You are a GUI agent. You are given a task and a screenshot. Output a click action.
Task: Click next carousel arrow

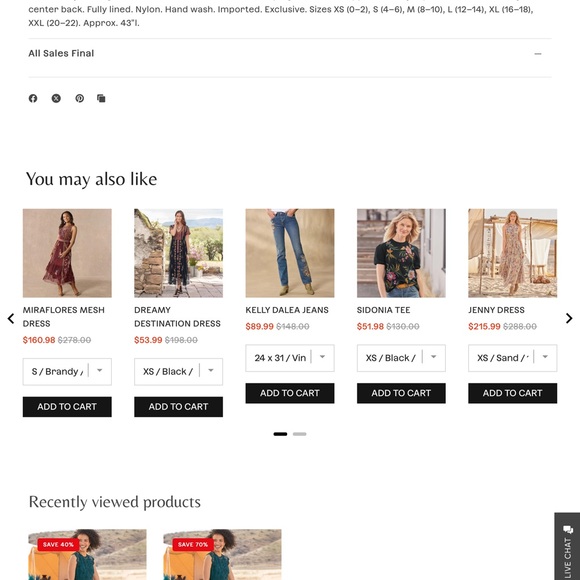pos(569,318)
